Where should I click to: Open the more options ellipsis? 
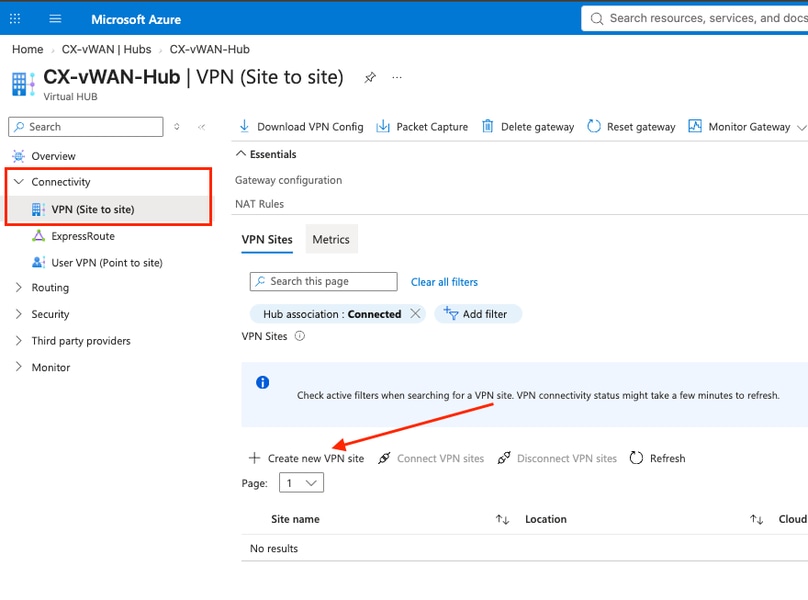397,78
